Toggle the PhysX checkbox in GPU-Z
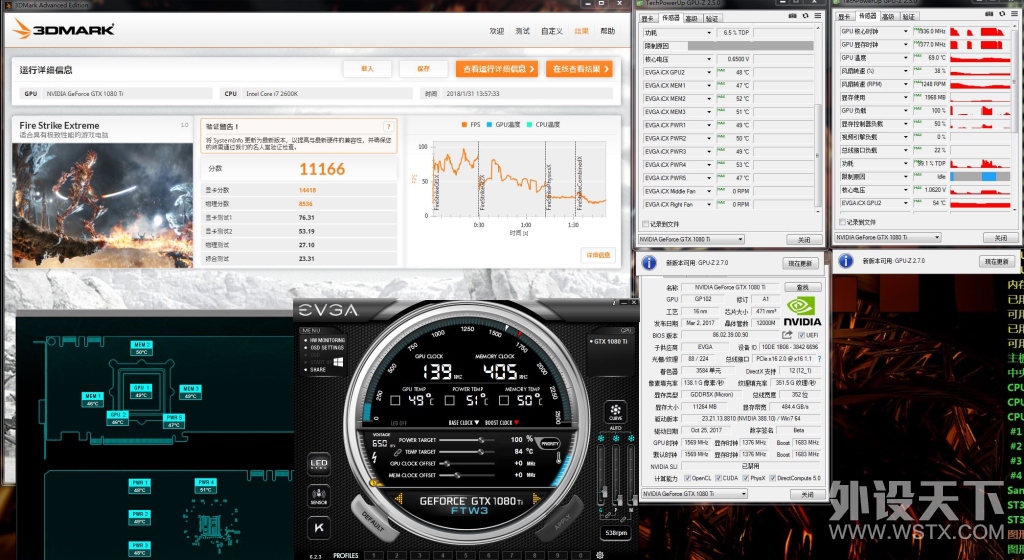Image resolution: width=1024 pixels, height=560 pixels. pos(745,478)
